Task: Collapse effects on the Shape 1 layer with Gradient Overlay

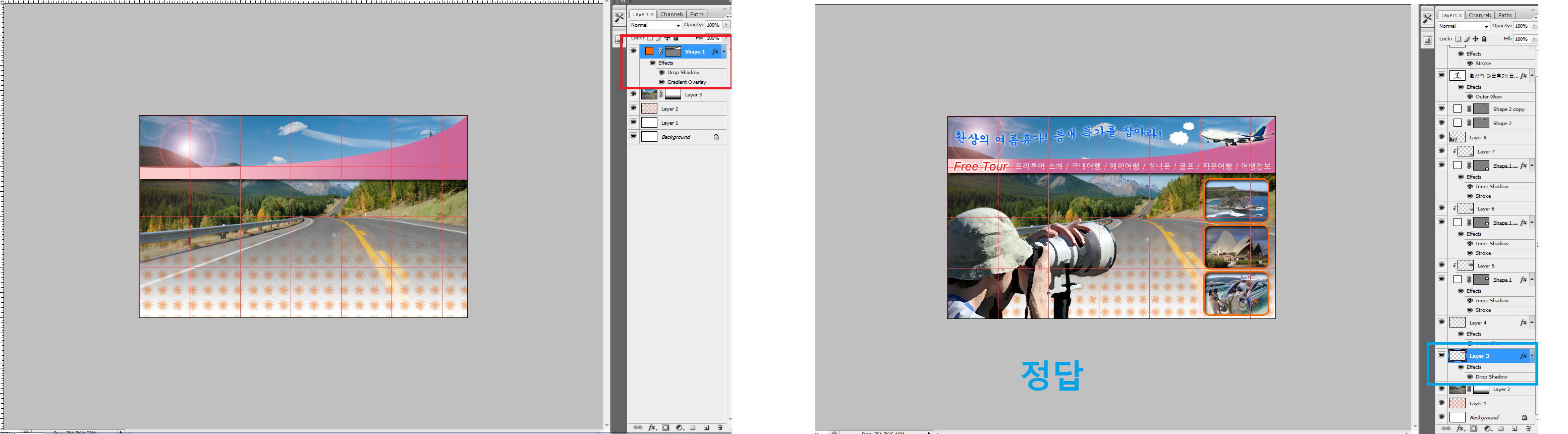Action: 724,52
